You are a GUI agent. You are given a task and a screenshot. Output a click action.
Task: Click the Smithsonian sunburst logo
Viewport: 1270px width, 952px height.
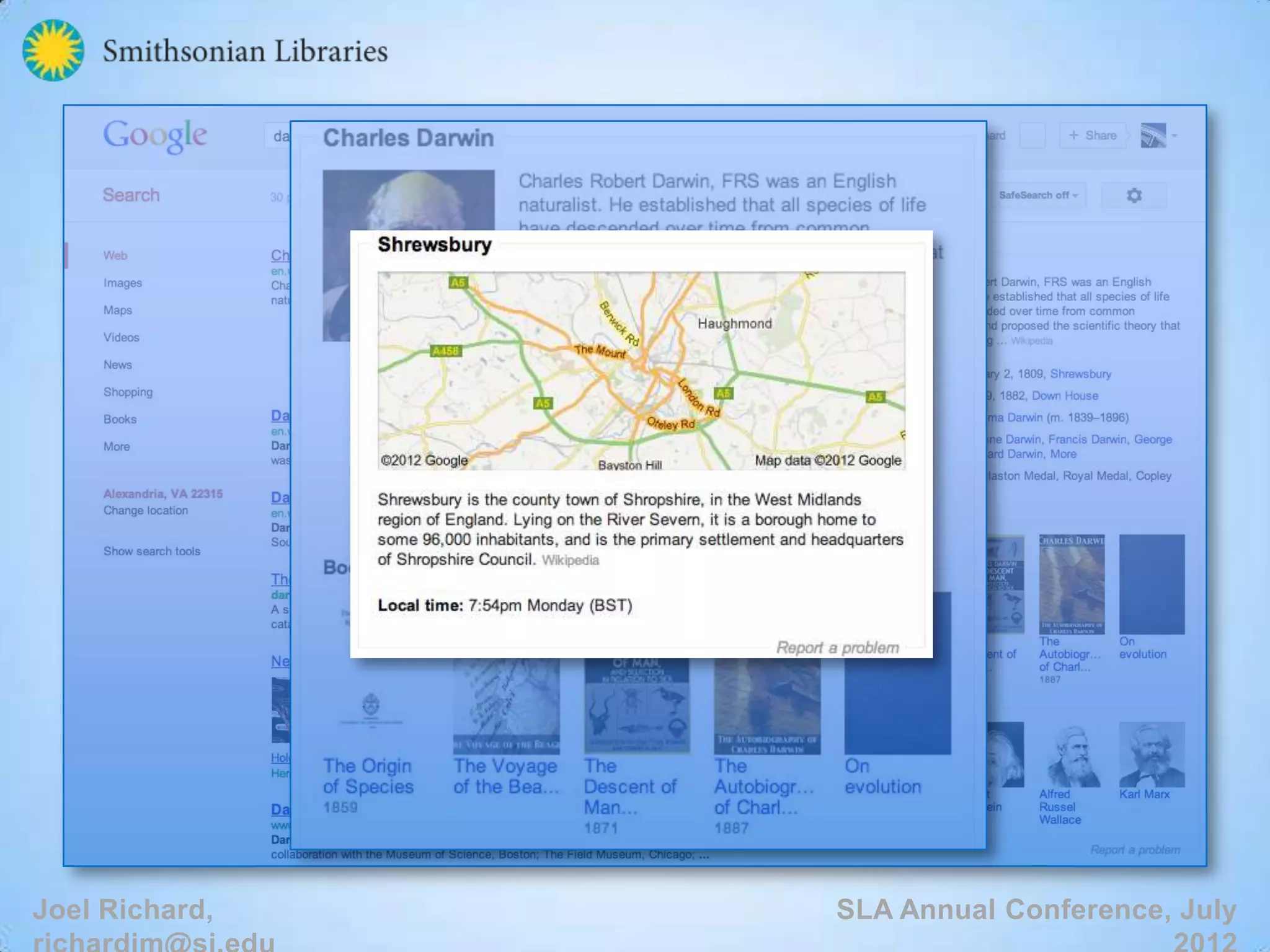(x=53, y=50)
